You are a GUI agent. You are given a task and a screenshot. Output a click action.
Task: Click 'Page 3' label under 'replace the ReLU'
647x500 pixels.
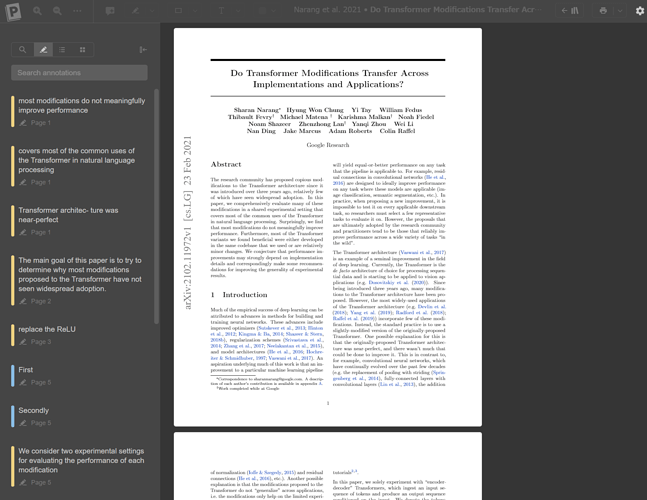pos(41,342)
